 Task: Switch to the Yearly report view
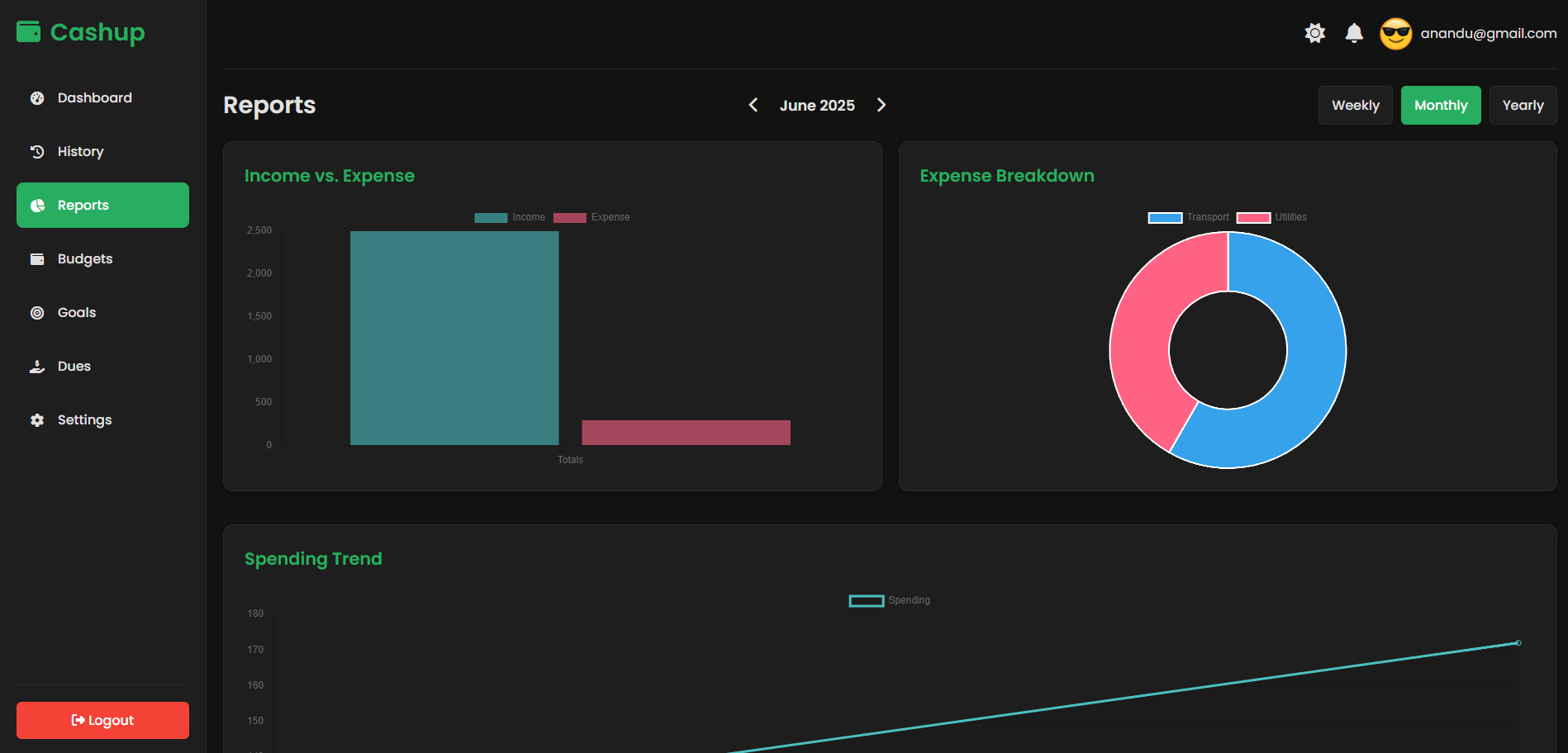click(x=1523, y=105)
